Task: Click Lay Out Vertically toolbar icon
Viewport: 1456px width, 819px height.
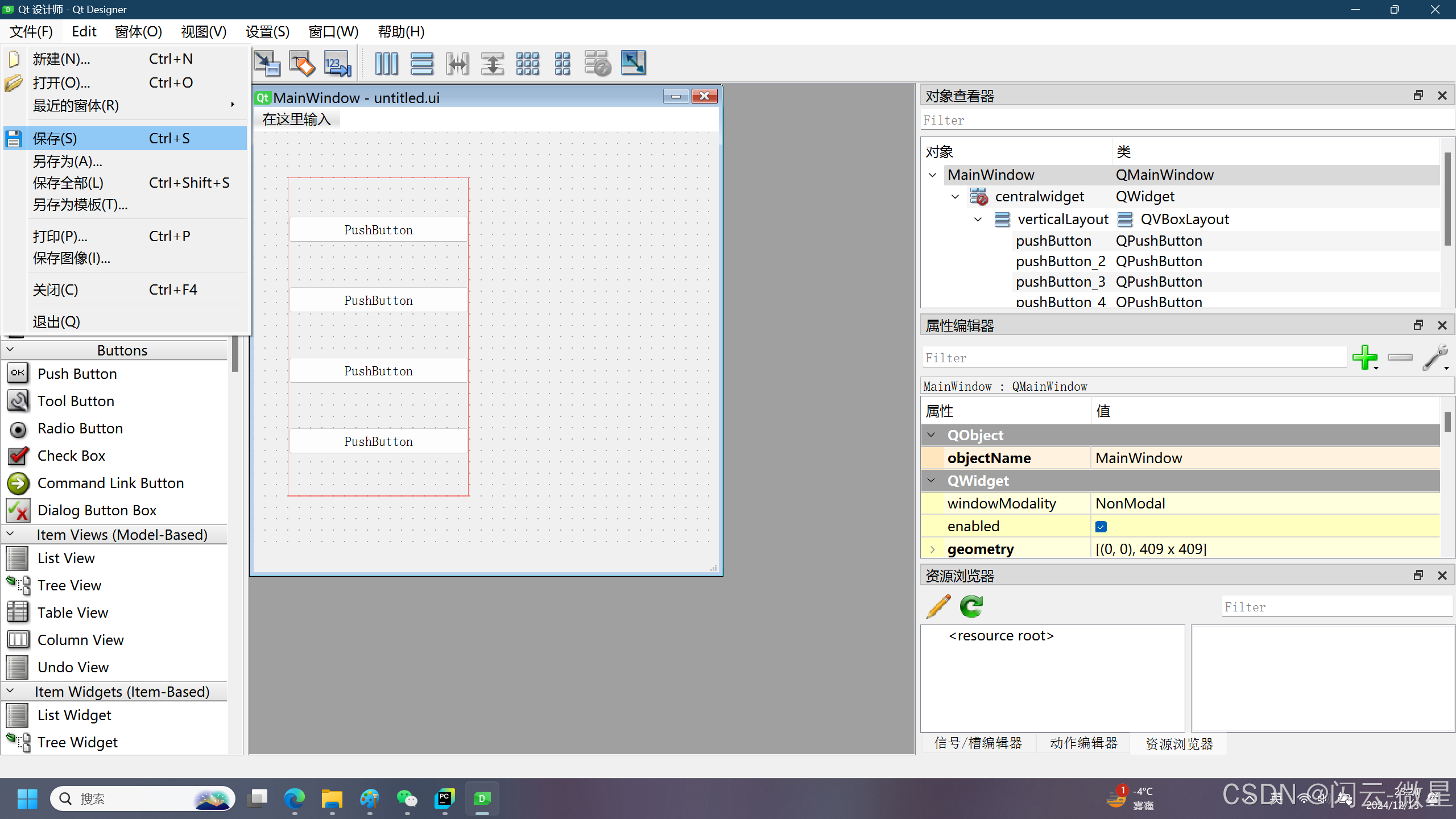Action: click(x=421, y=64)
